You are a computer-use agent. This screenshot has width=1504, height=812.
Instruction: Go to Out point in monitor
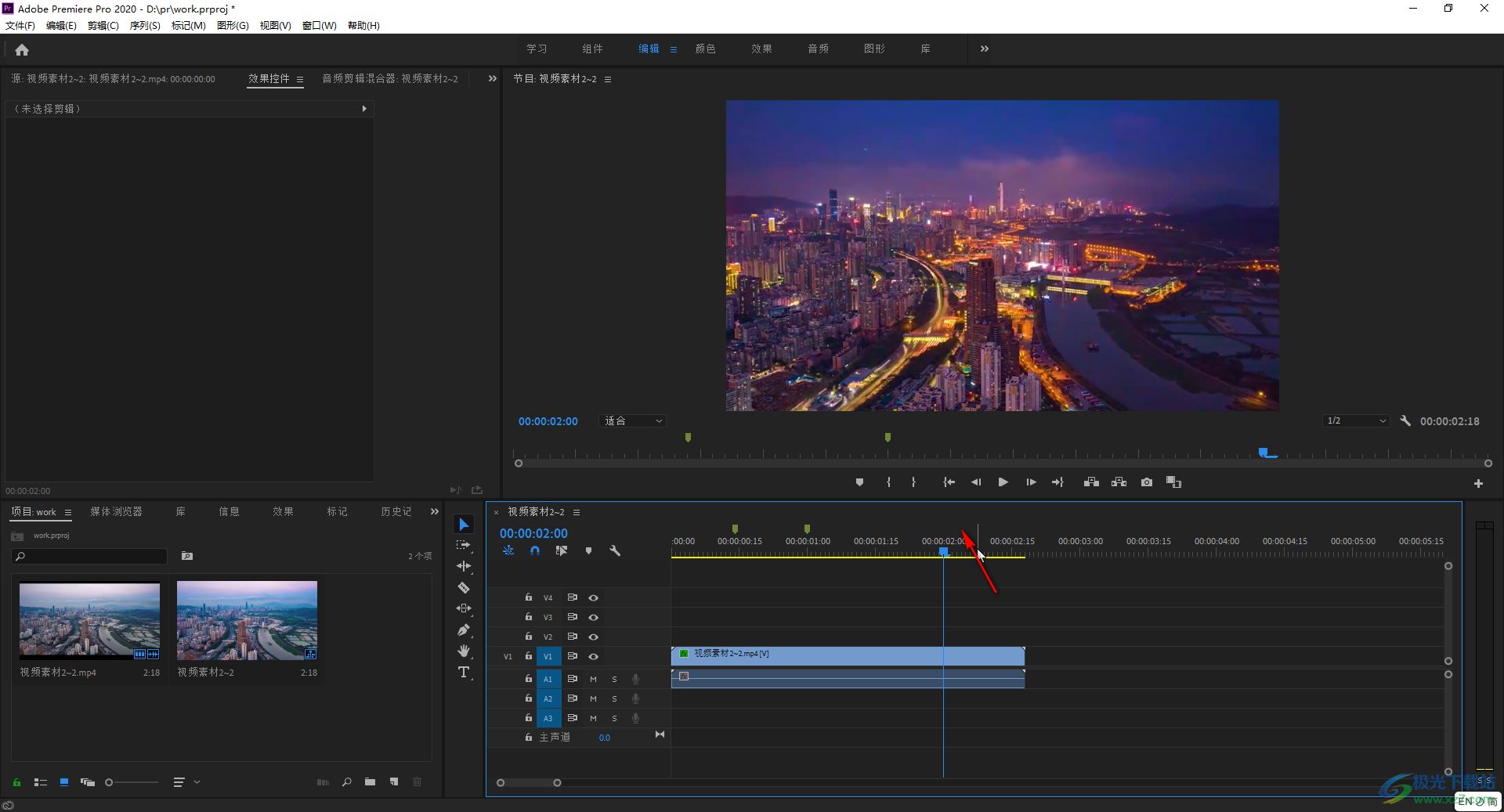pyautogui.click(x=1057, y=482)
